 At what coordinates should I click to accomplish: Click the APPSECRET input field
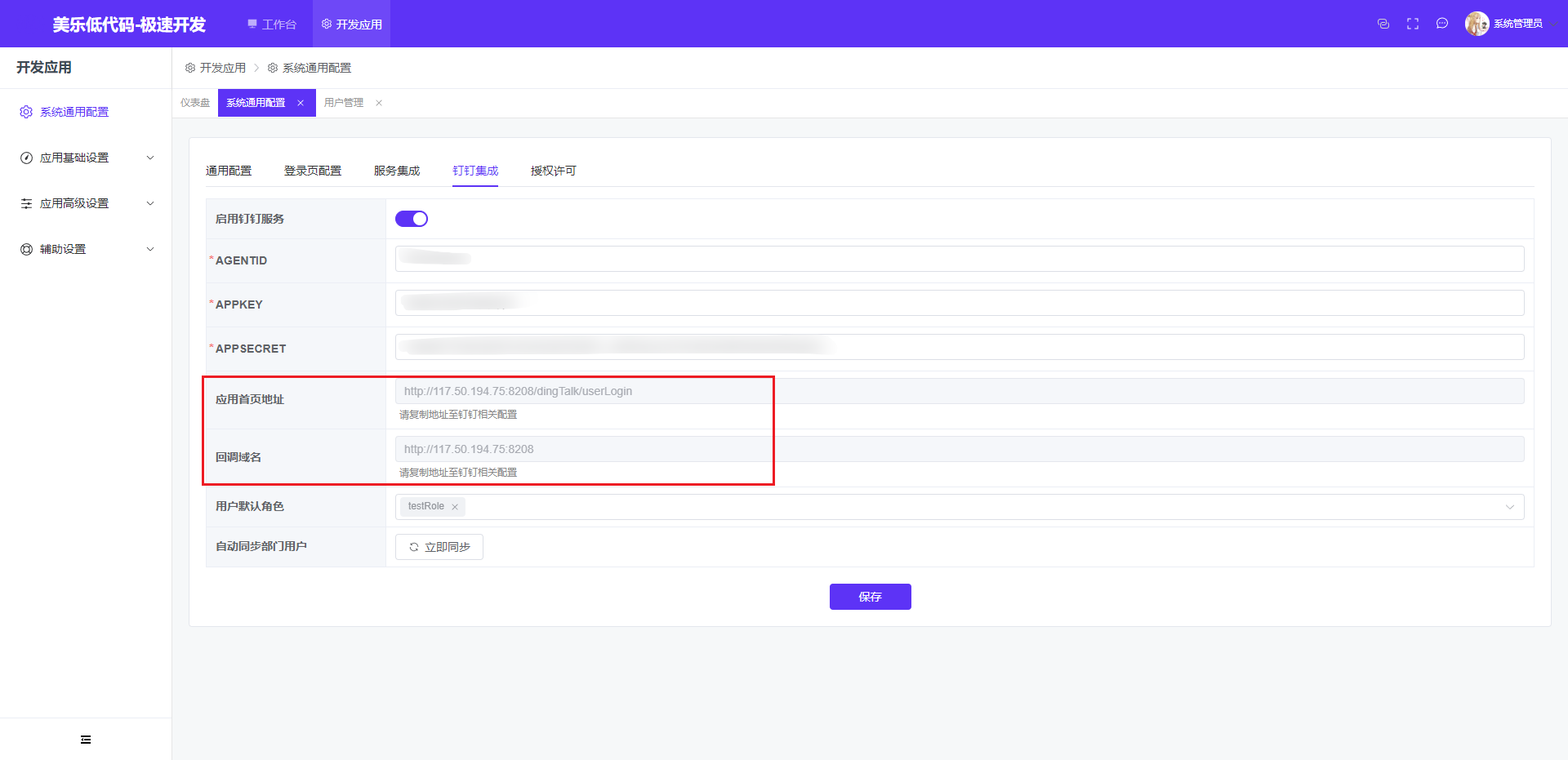(960, 347)
